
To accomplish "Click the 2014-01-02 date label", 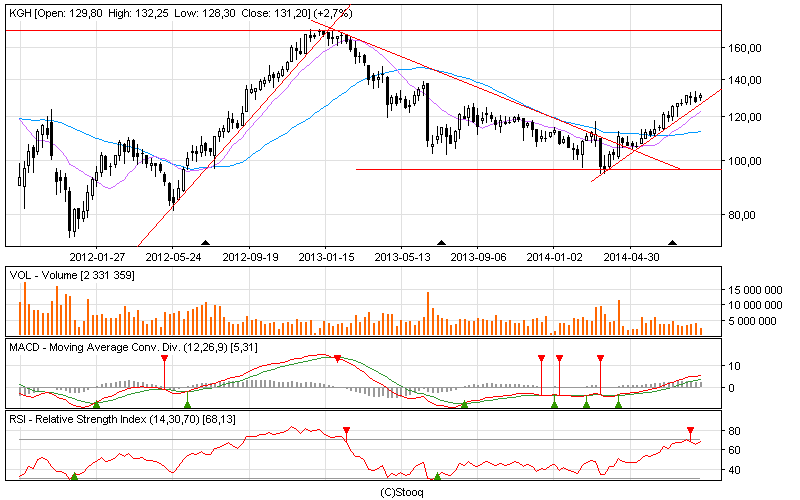I will tap(554, 257).
